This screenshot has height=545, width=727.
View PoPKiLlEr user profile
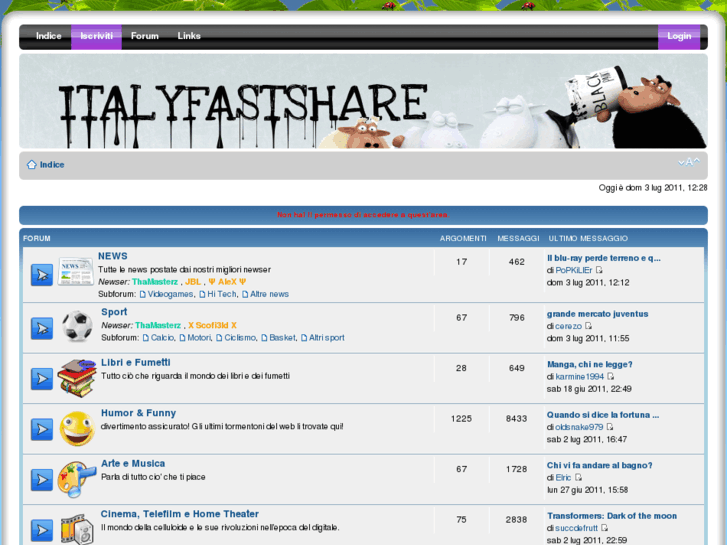[574, 270]
